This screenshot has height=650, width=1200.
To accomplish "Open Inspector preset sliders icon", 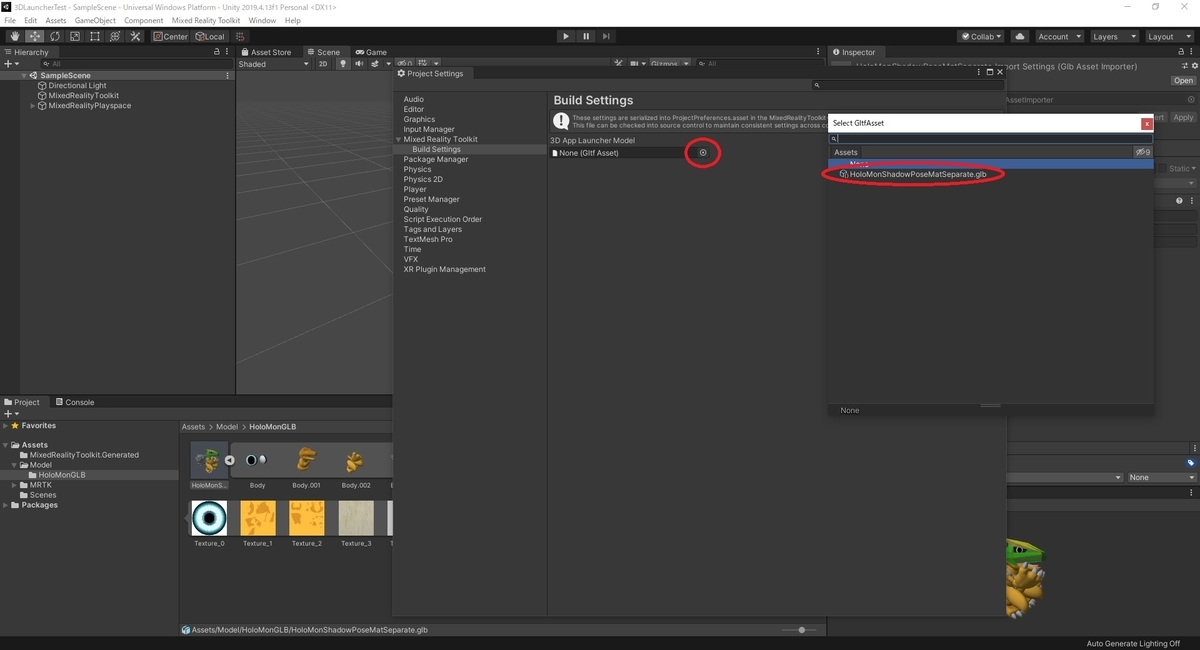I will tap(1186, 66).
